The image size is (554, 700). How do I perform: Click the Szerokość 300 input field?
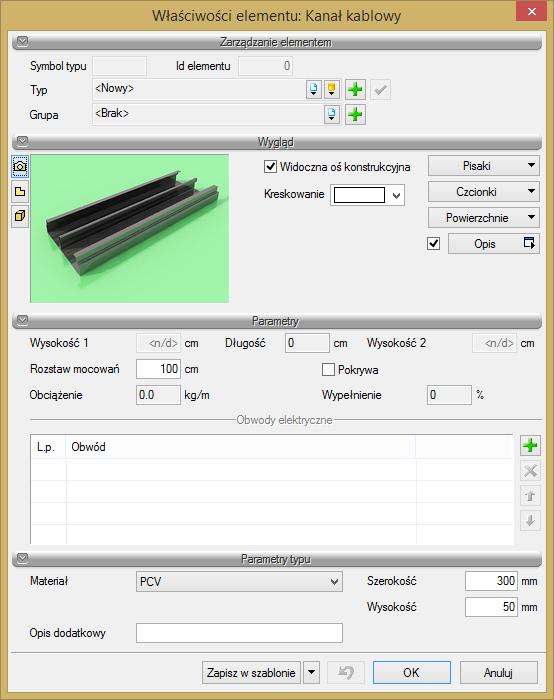[491, 581]
